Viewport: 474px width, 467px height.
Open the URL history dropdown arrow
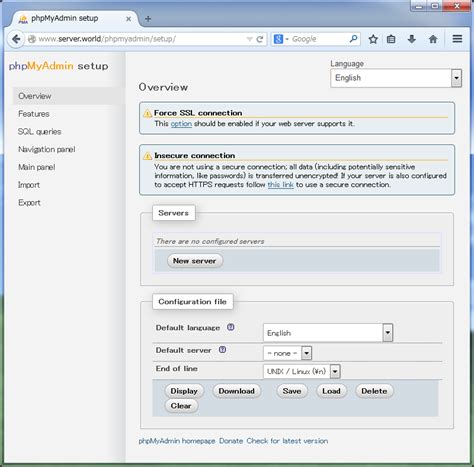tap(249, 39)
